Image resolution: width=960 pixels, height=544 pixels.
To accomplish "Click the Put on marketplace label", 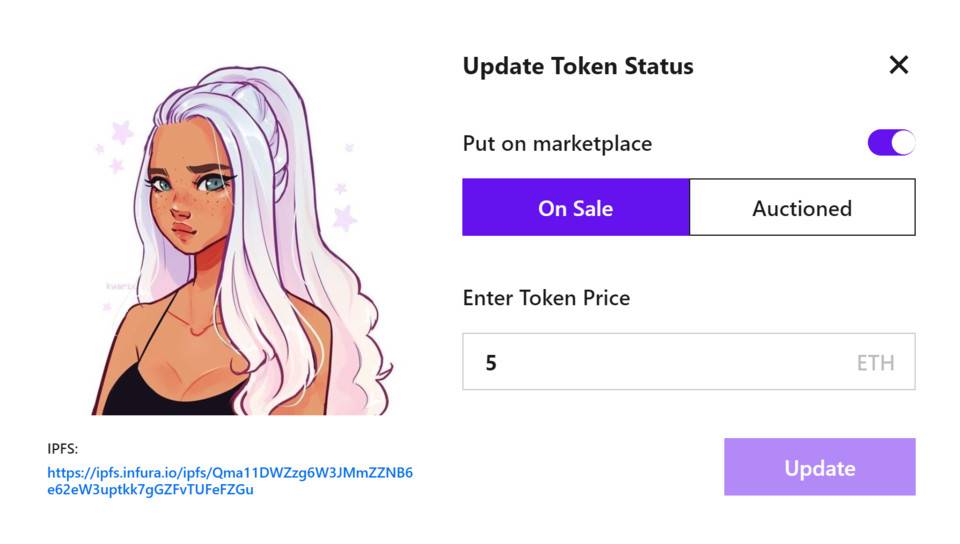I will (557, 143).
